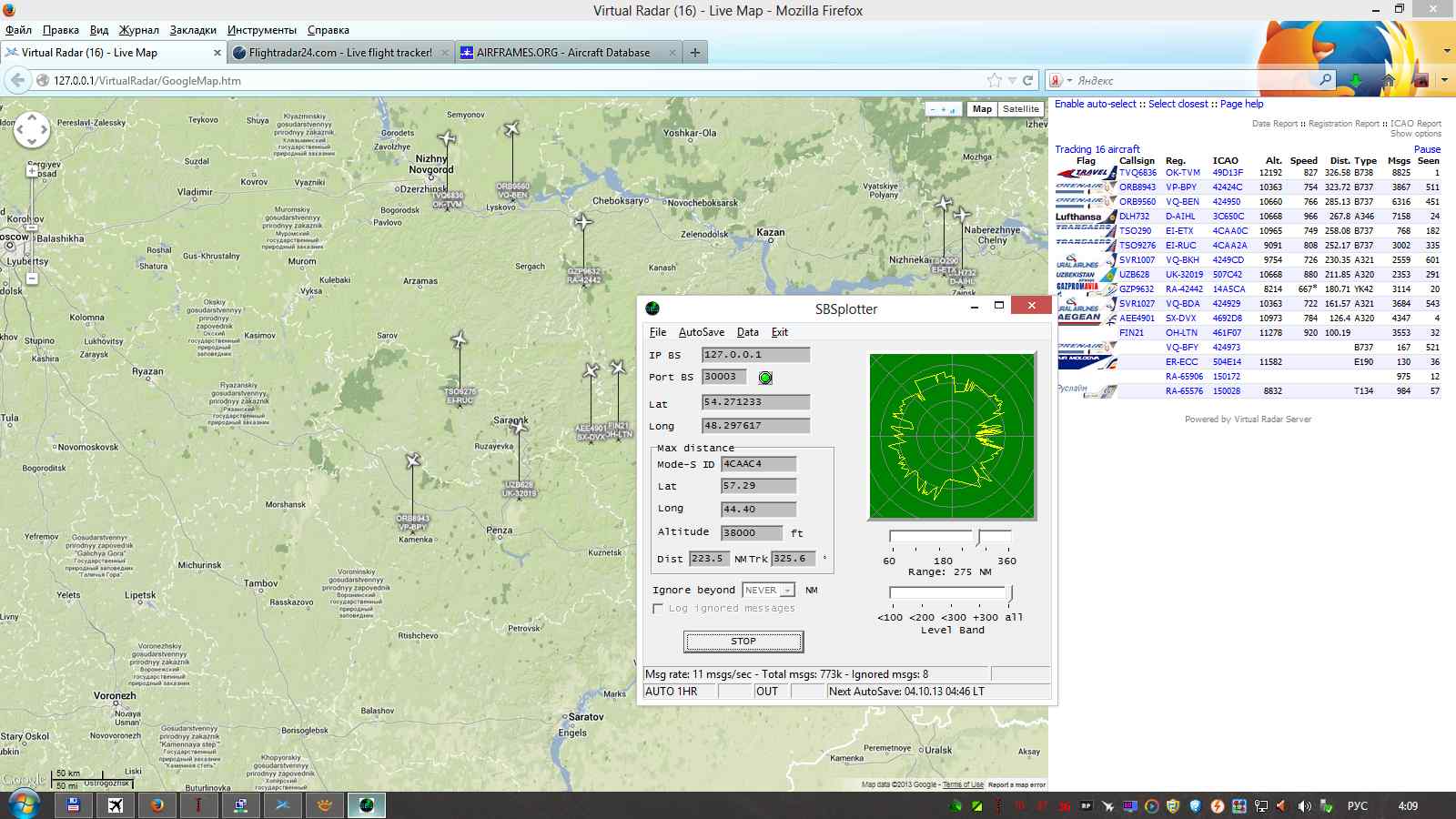Open Firefox Журнал menu
Screen dimensions: 1456x819
pyautogui.click(x=138, y=30)
